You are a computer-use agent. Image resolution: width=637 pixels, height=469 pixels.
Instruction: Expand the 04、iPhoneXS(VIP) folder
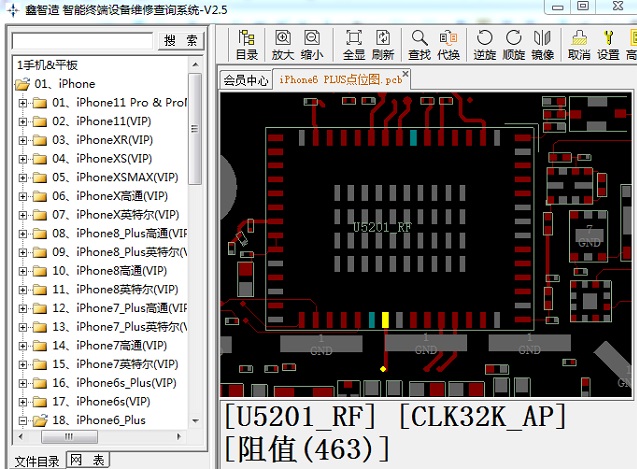[x=23, y=159]
